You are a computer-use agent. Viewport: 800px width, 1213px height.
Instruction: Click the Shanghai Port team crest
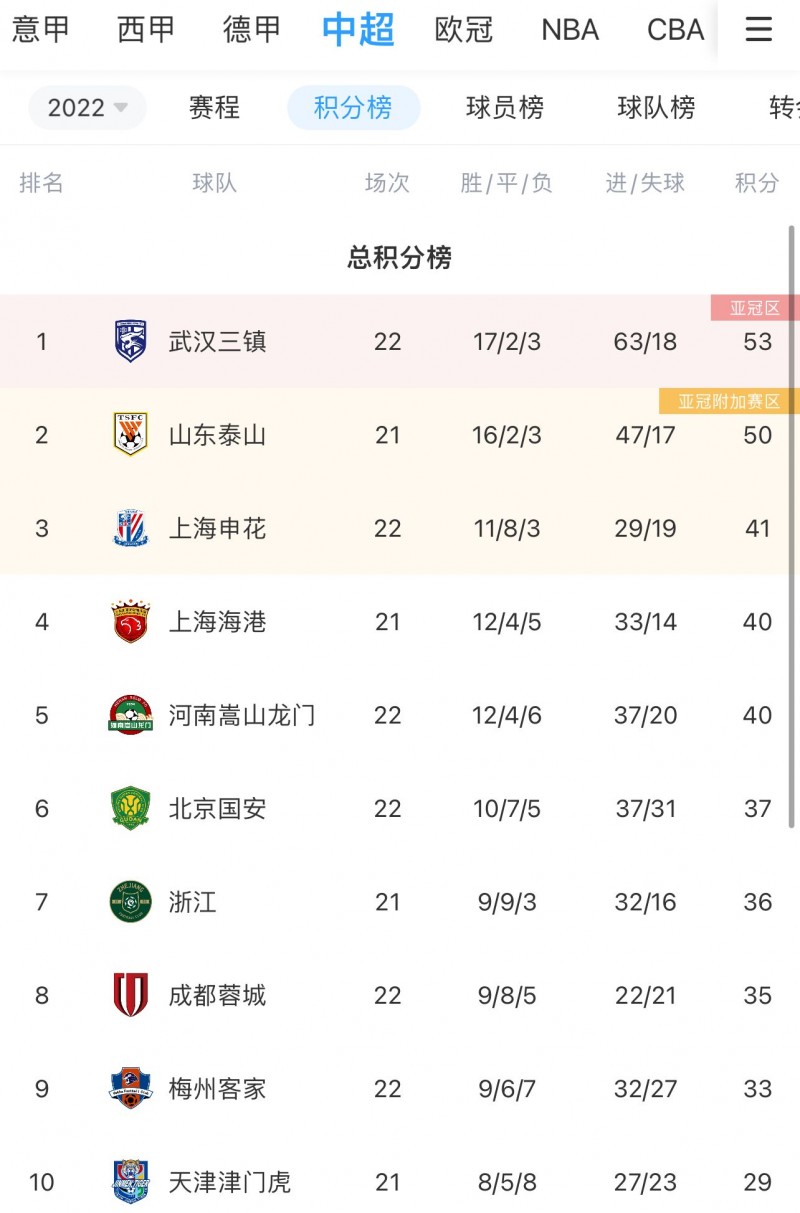pos(128,621)
